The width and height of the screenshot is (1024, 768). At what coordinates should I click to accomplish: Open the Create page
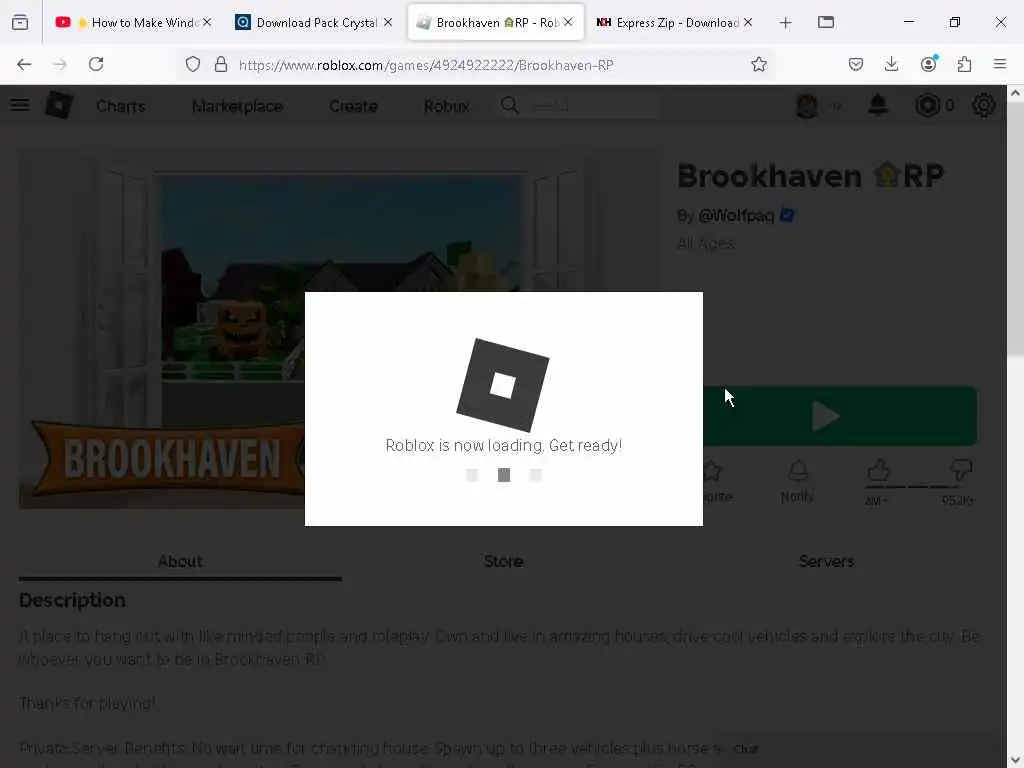click(x=353, y=106)
